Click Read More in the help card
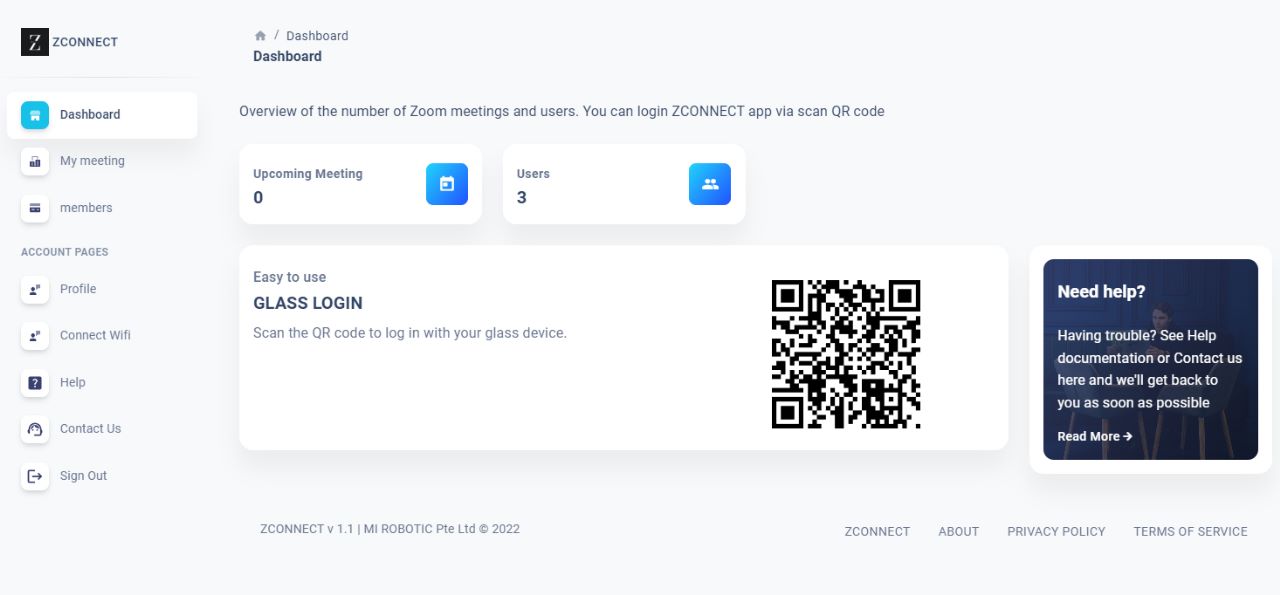This screenshot has width=1280, height=595. pos(1095,437)
